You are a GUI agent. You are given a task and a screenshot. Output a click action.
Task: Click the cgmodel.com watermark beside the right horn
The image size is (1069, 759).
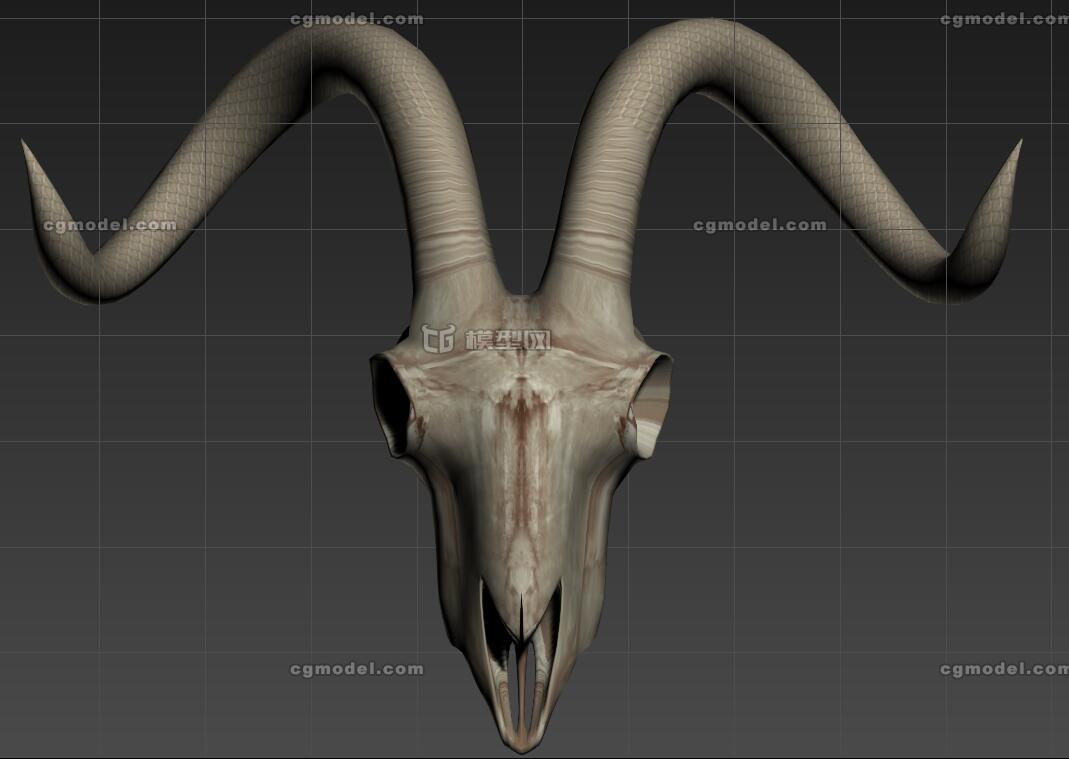tap(760, 225)
